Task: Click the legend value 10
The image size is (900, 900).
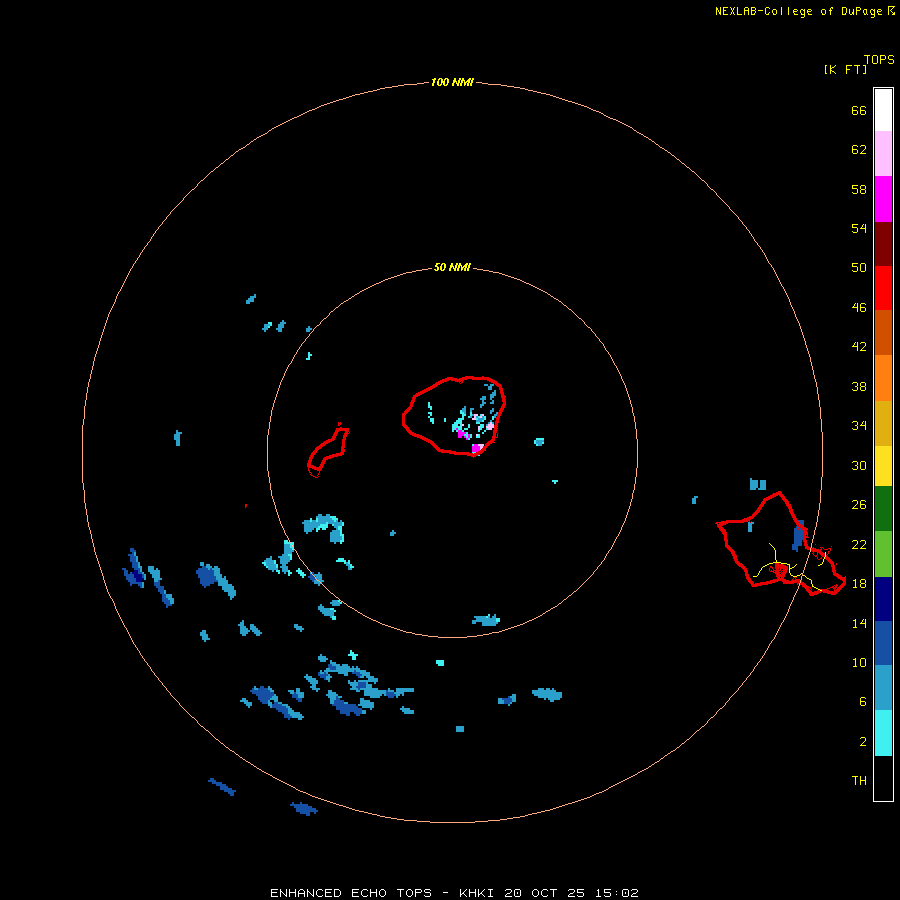Action: tap(859, 662)
